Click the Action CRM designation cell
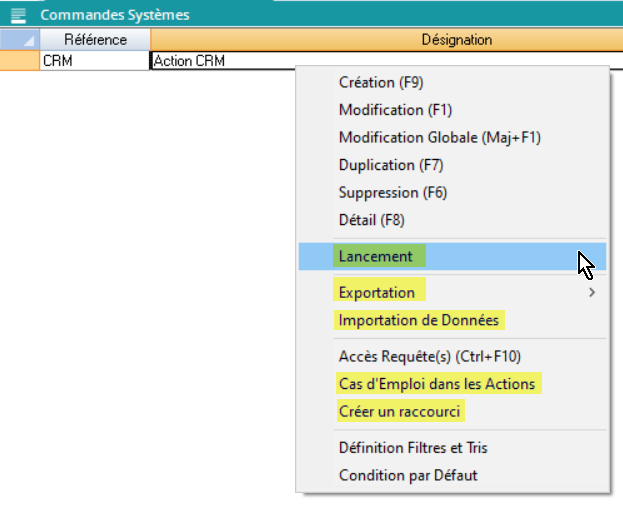 (x=220, y=60)
